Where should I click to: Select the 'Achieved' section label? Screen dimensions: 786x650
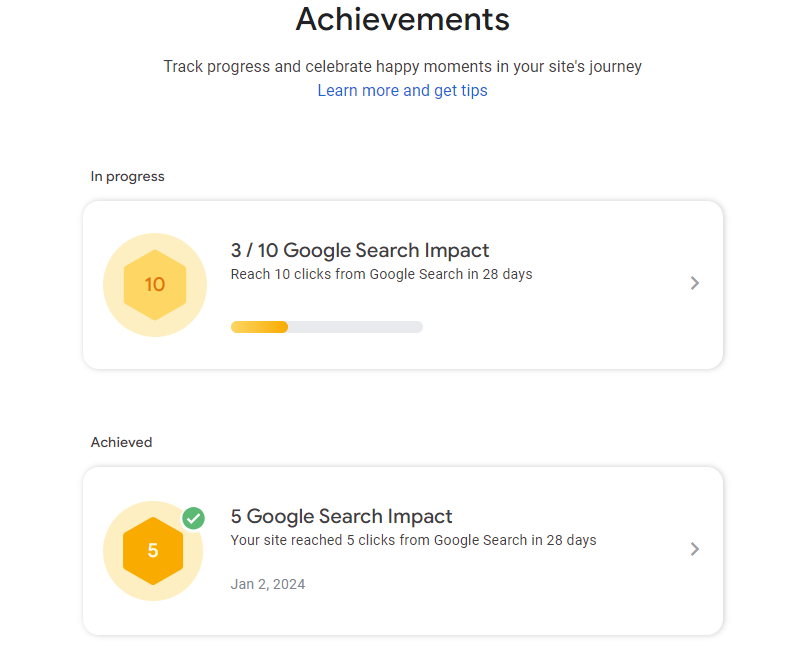[x=121, y=442]
